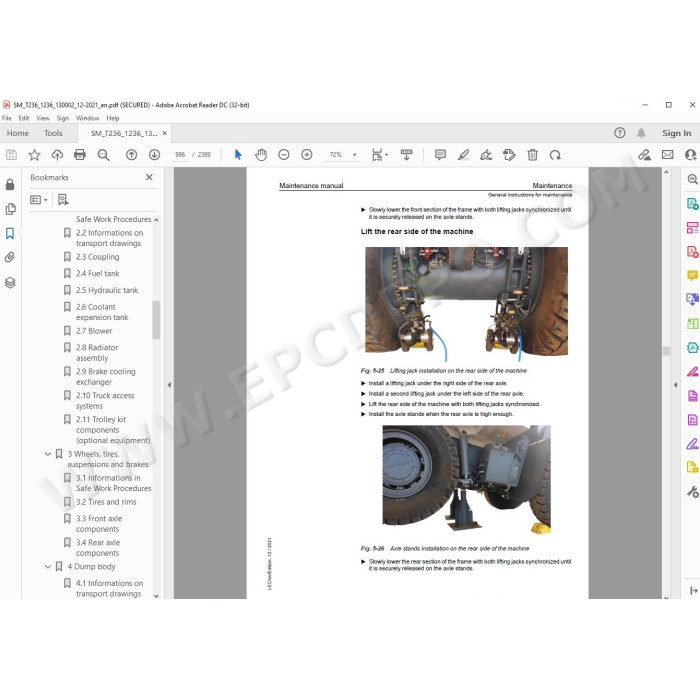Click the stamp tool icon

[509, 155]
